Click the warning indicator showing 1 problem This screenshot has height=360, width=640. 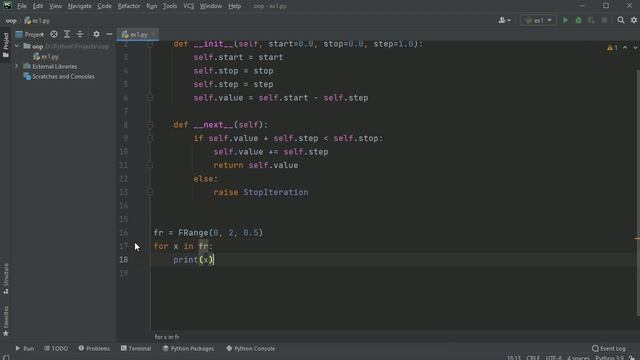[x=612, y=48]
